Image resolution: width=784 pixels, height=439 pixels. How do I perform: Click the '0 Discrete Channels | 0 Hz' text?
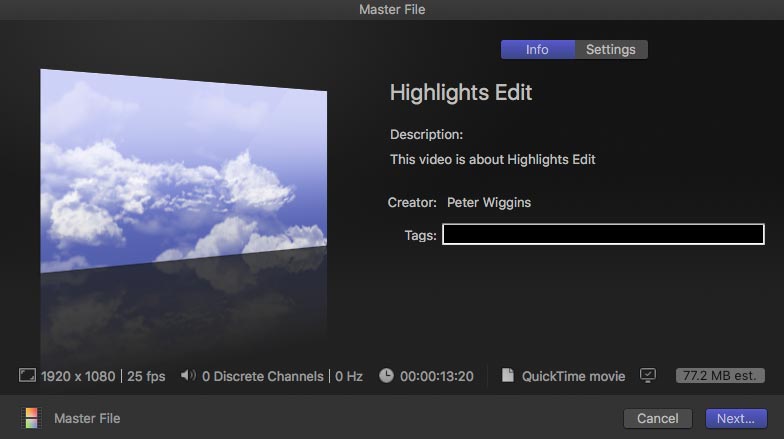coord(282,376)
